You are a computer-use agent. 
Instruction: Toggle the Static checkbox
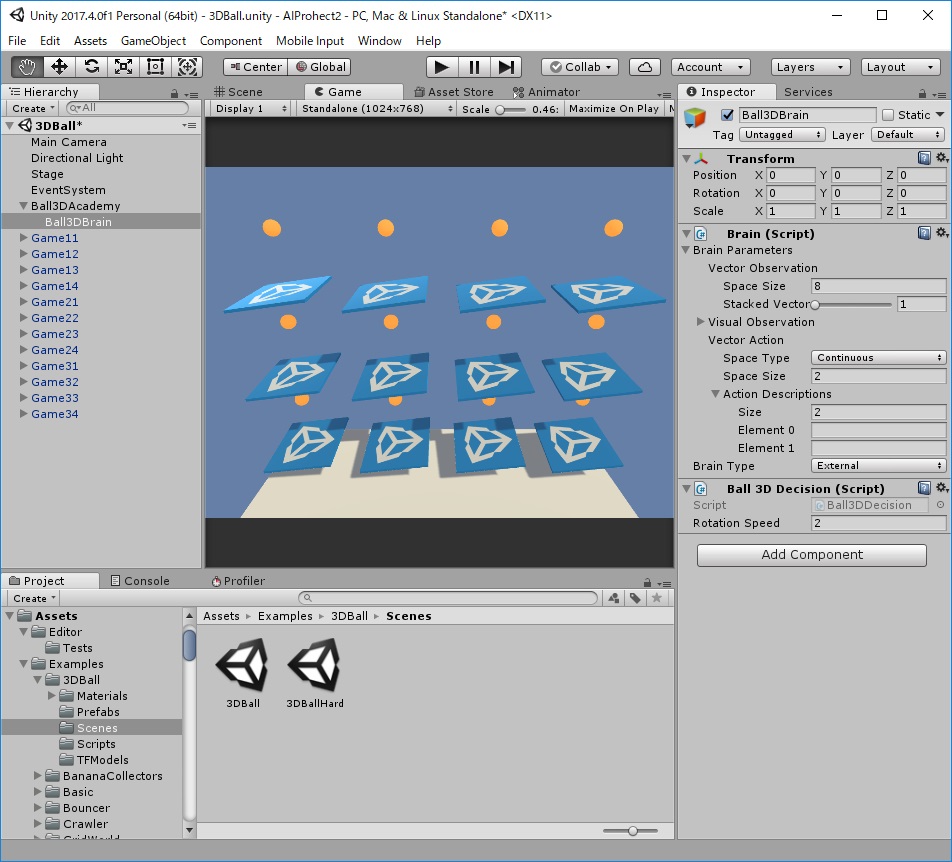point(887,115)
